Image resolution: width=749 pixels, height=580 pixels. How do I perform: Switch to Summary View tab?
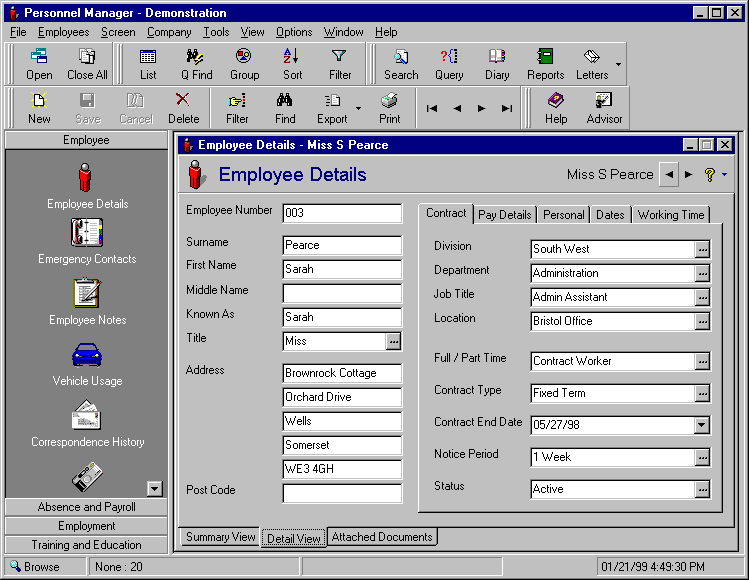pos(221,537)
